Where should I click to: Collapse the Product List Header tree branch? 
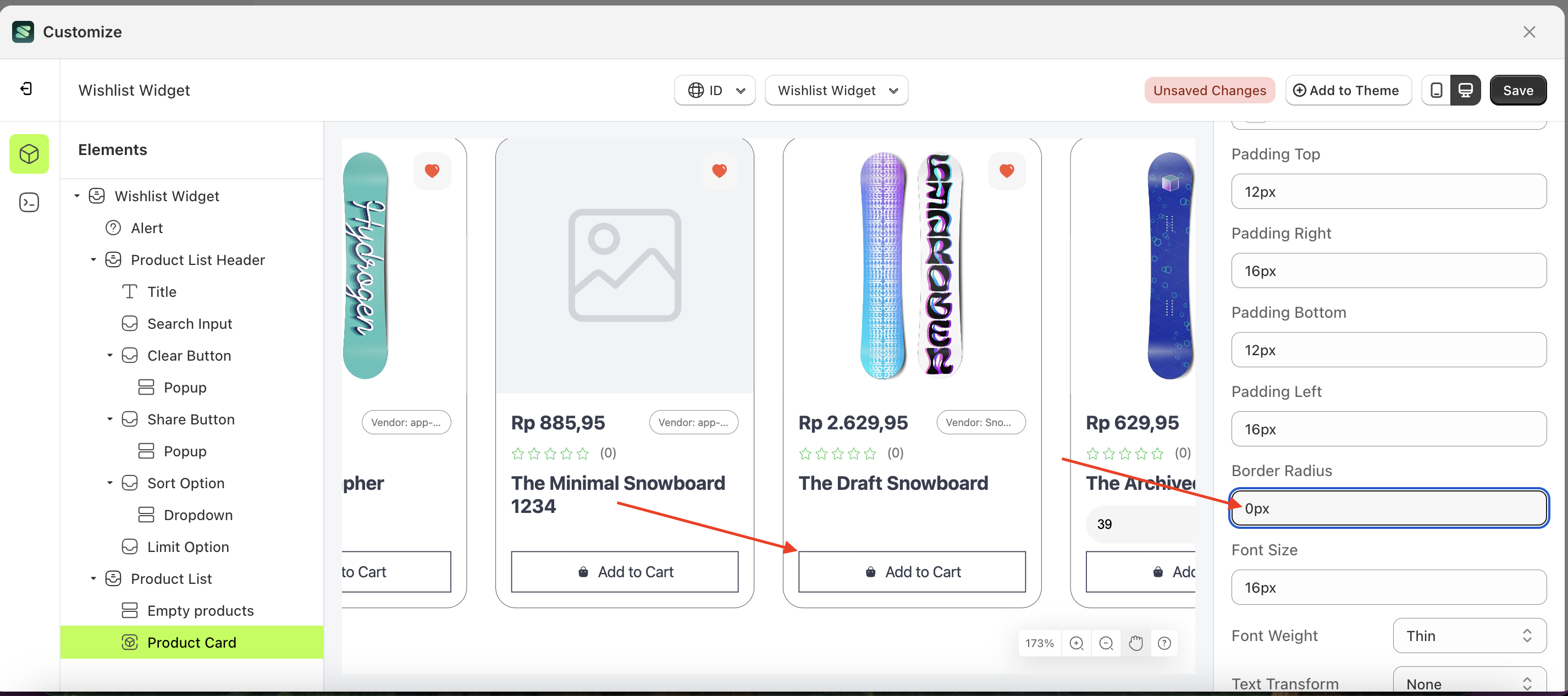pos(93,259)
